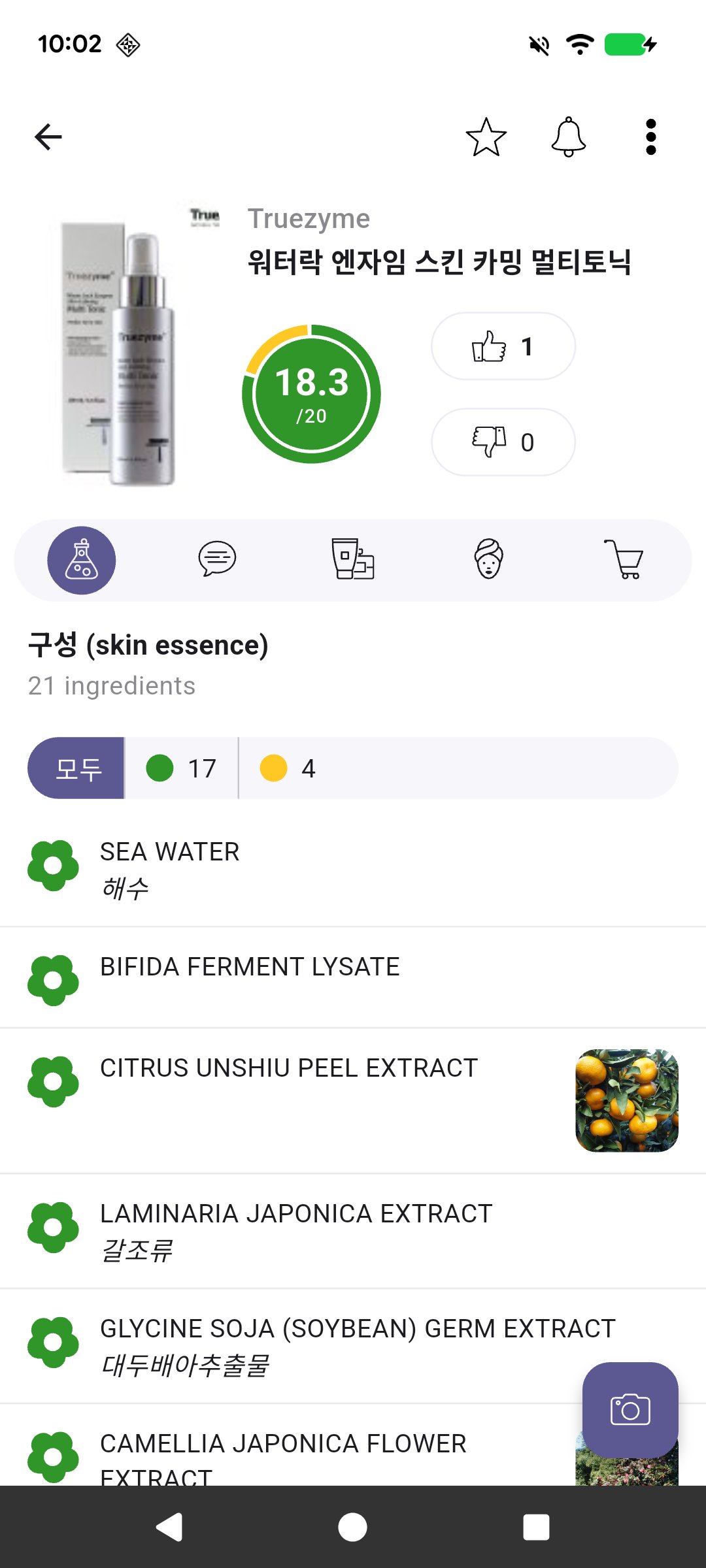Filter by 17 green ingredients

[182, 768]
